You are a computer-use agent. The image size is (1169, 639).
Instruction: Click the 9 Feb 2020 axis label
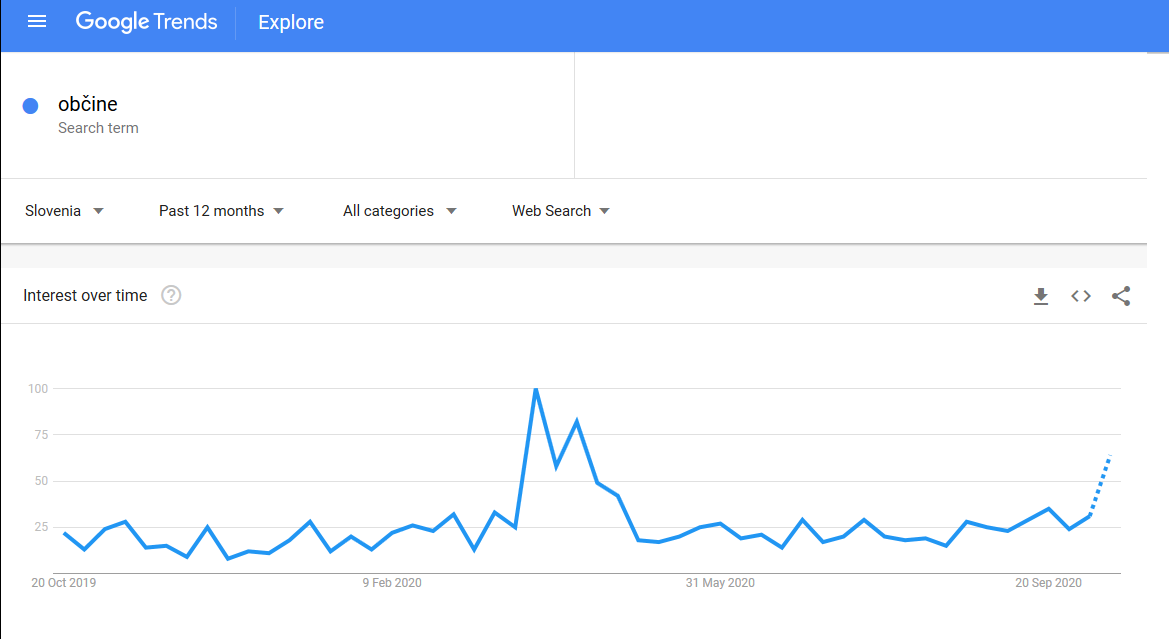(x=392, y=582)
